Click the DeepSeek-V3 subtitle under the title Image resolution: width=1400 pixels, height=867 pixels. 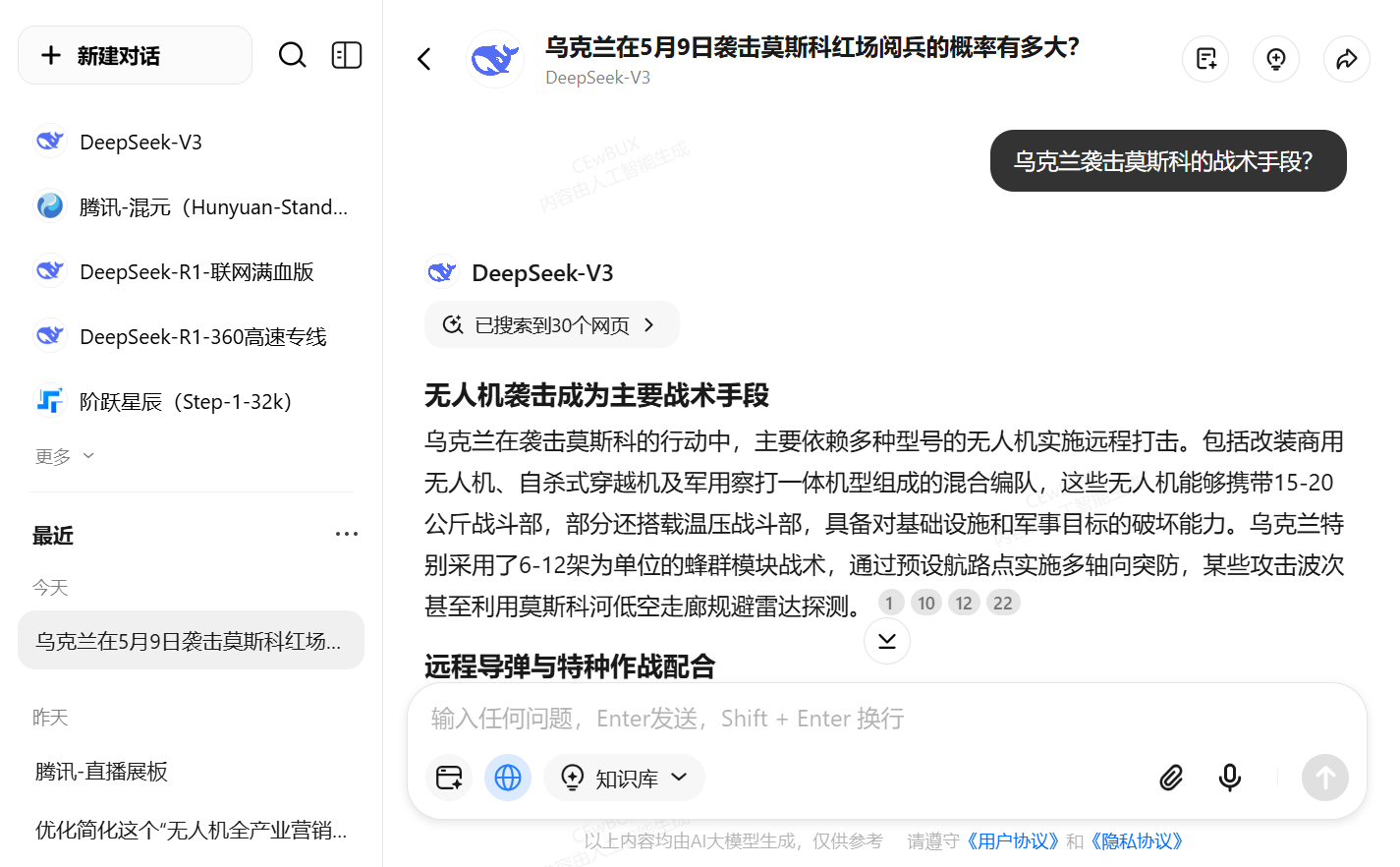[x=597, y=78]
